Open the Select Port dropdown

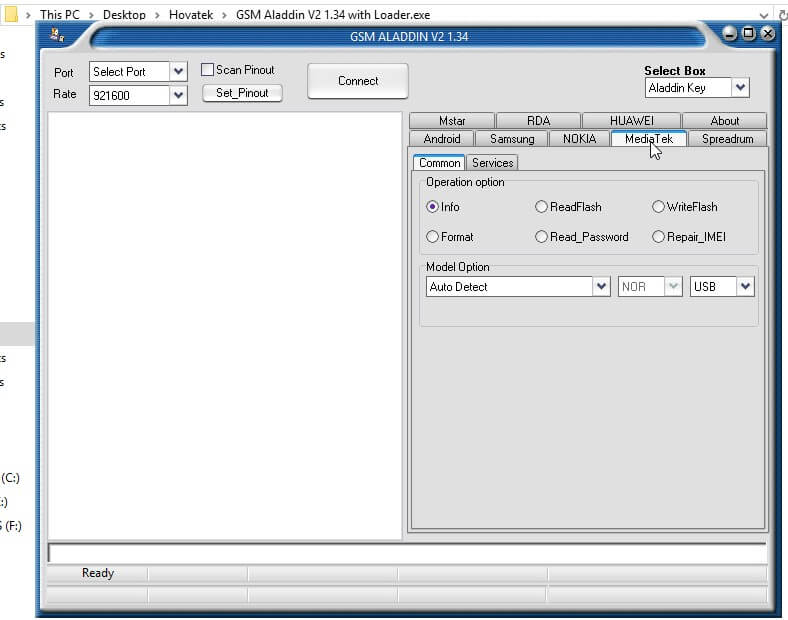pyautogui.click(x=178, y=71)
